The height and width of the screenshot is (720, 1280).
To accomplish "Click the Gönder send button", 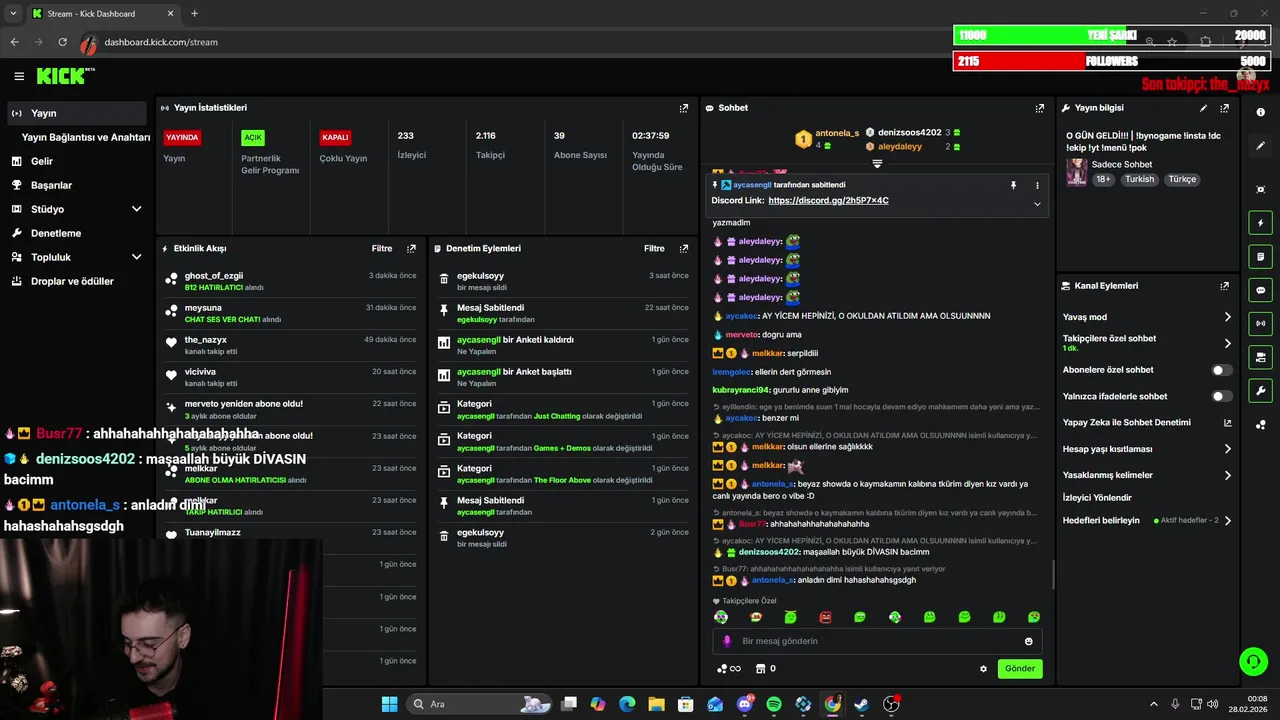I will tap(1020, 669).
